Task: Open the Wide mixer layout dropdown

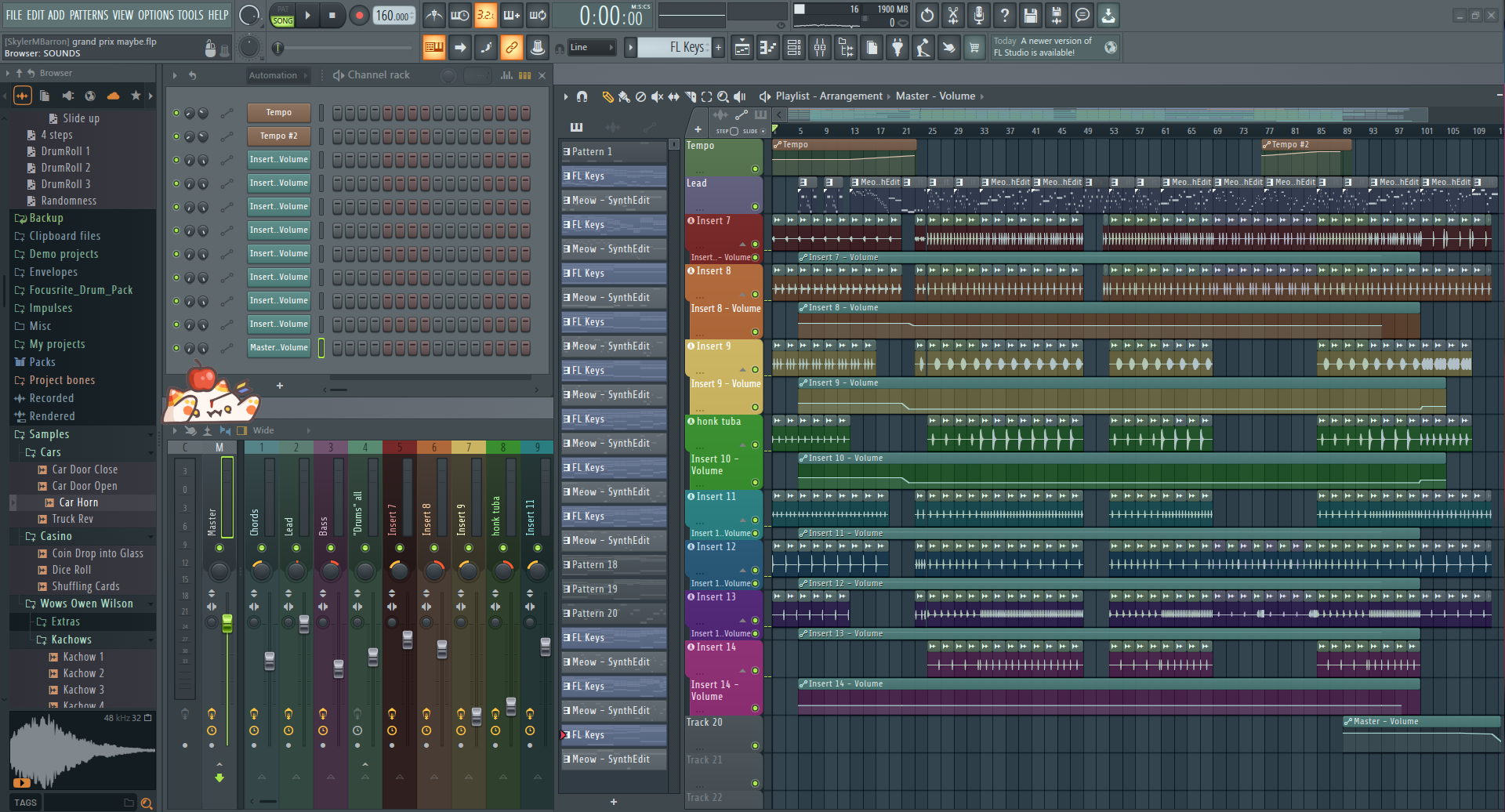Action: click(281, 430)
